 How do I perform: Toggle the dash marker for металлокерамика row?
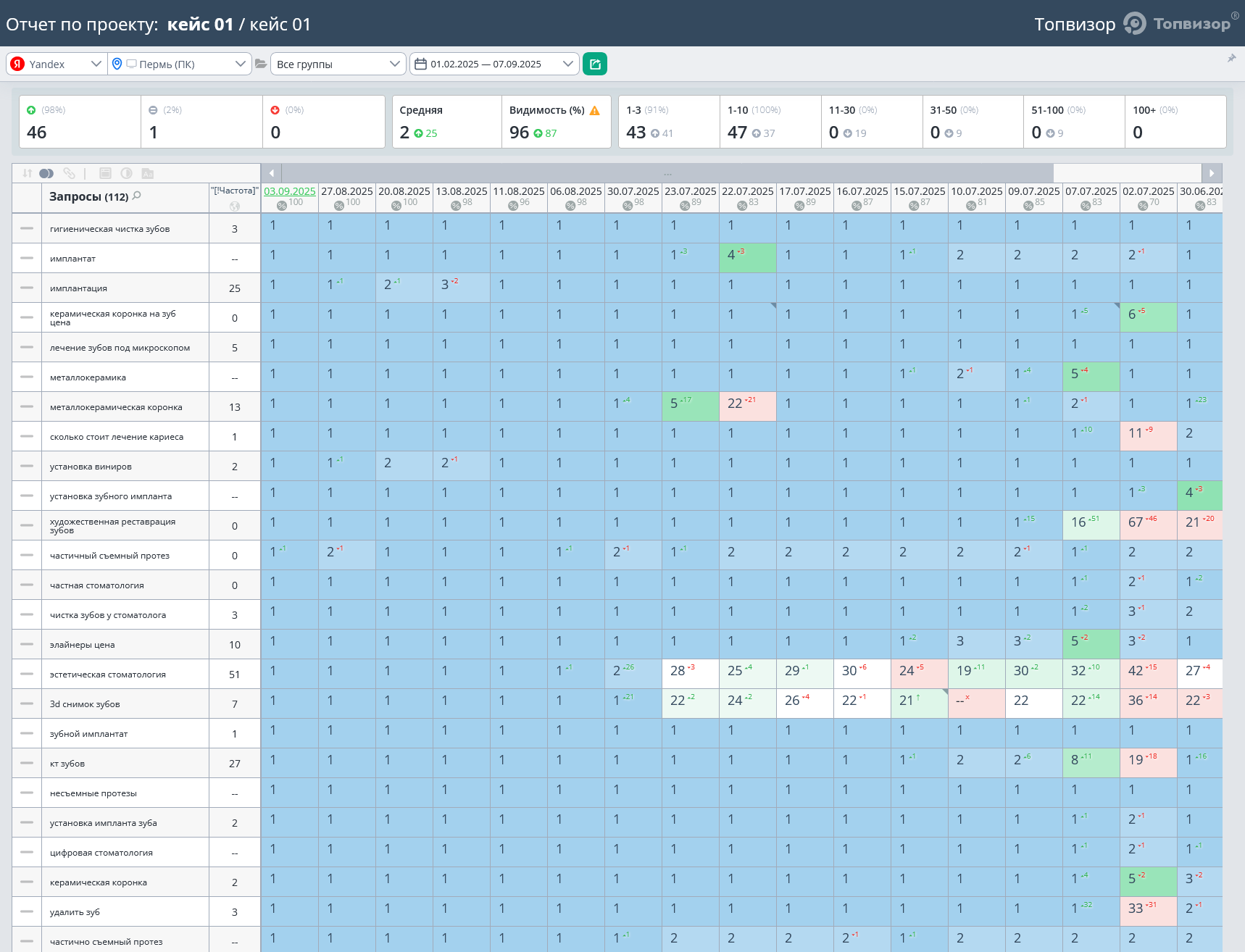pyautogui.click(x=27, y=377)
